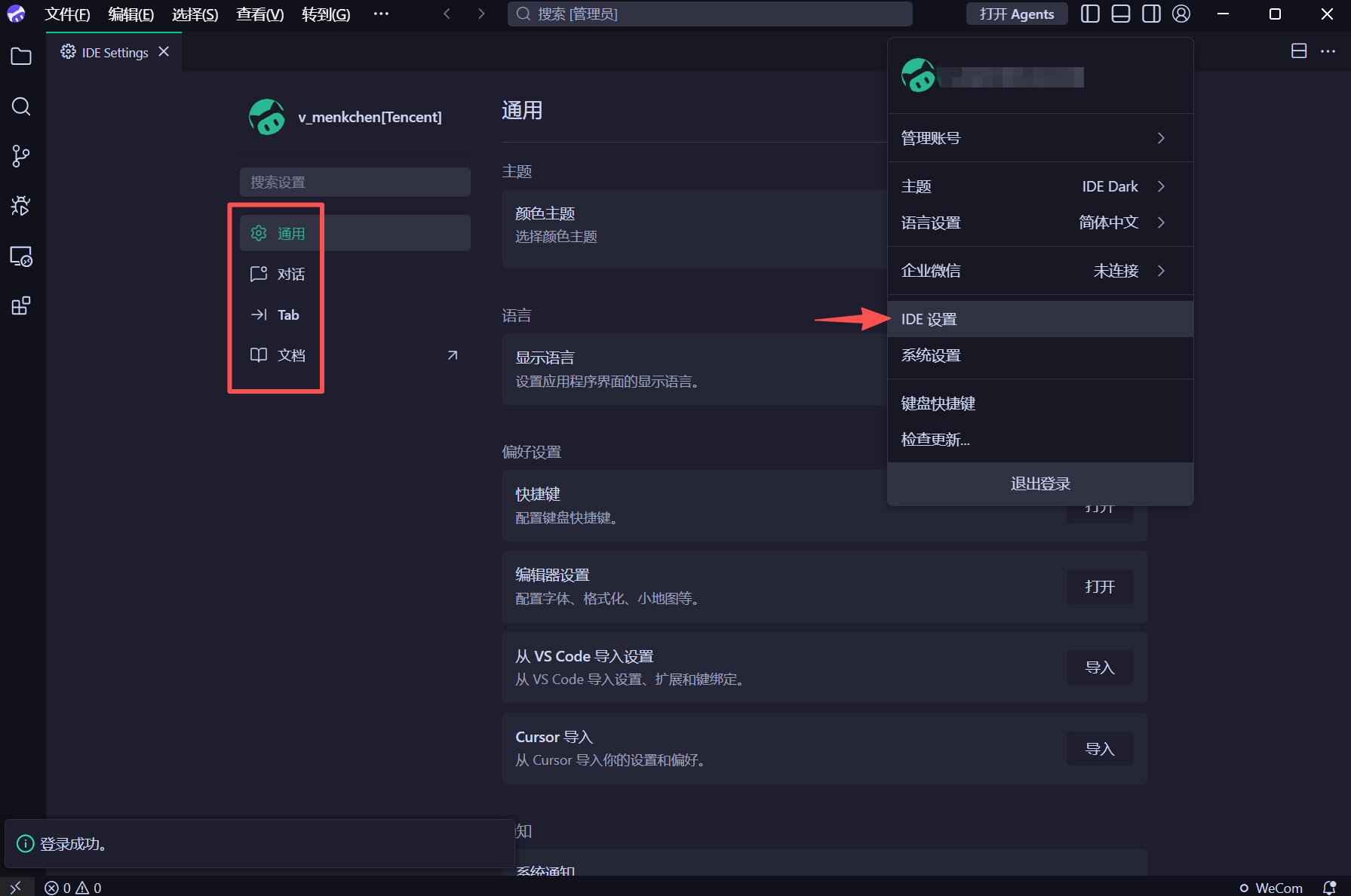The height and width of the screenshot is (896, 1351).
Task: Open the Remote Explorer monitor icon
Action: 21,256
